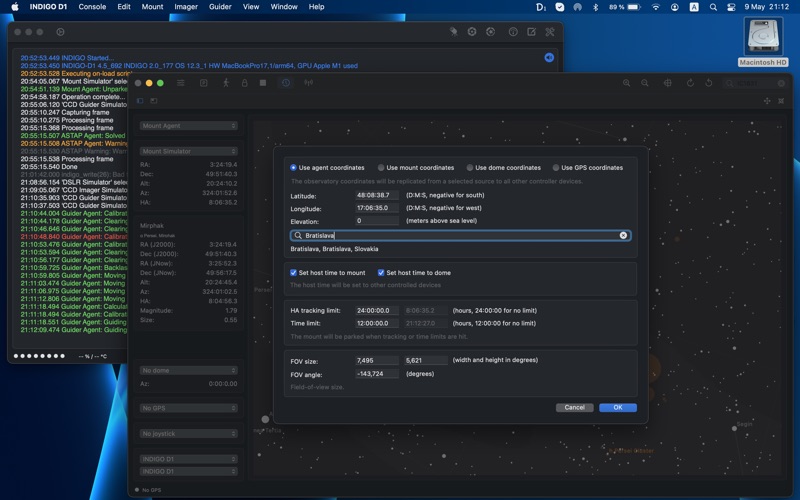Viewport: 800px width, 500px height.
Task: Expand the No dome selector
Action: [189, 370]
